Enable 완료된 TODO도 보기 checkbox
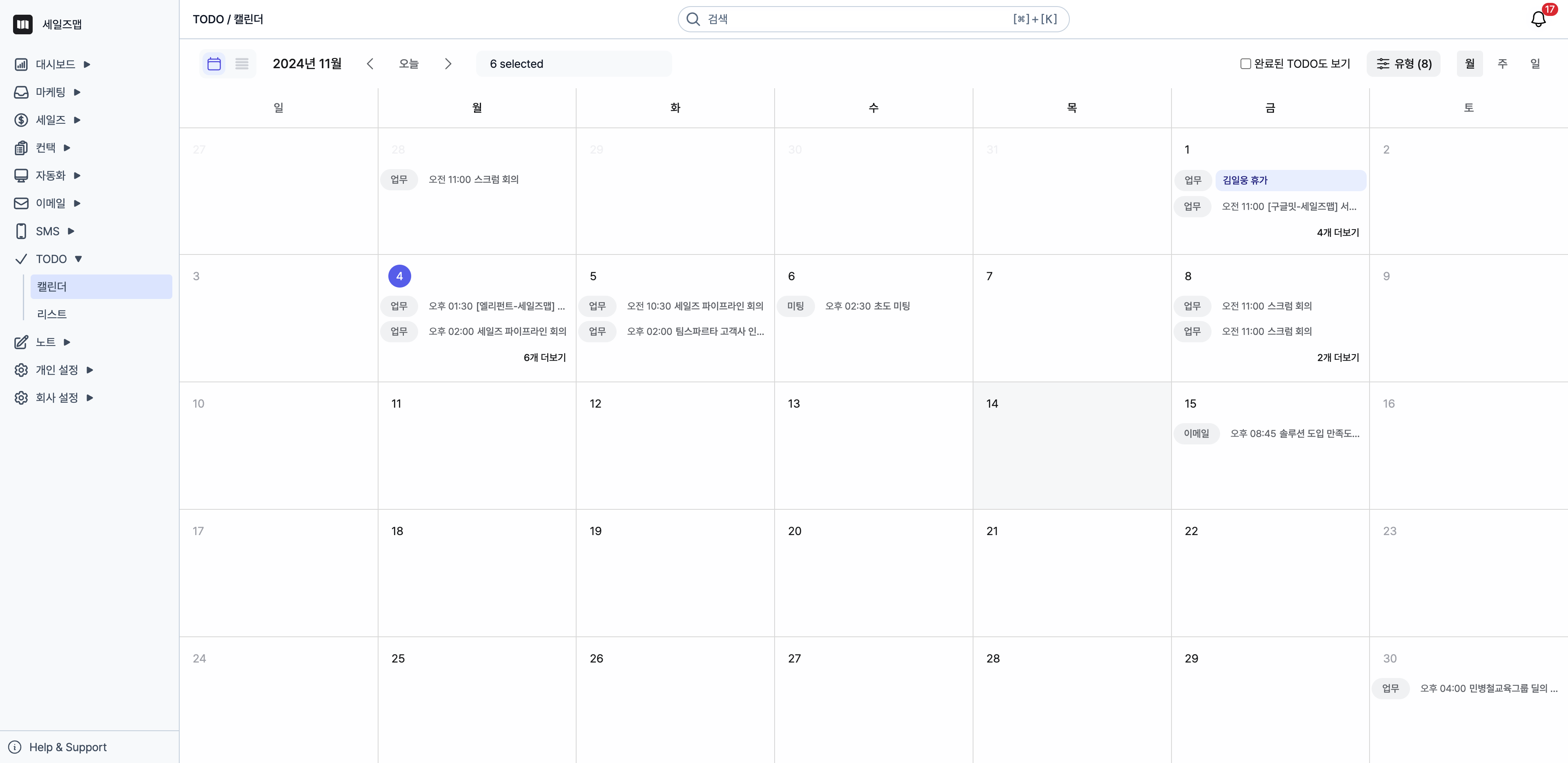Image resolution: width=1568 pixels, height=763 pixels. (1245, 64)
